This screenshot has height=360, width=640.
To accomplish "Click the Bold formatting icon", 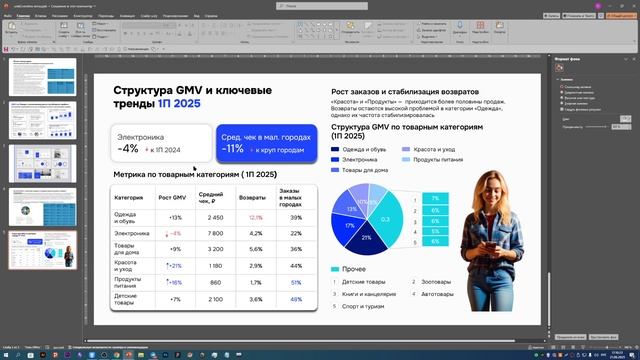I will coord(126,33).
